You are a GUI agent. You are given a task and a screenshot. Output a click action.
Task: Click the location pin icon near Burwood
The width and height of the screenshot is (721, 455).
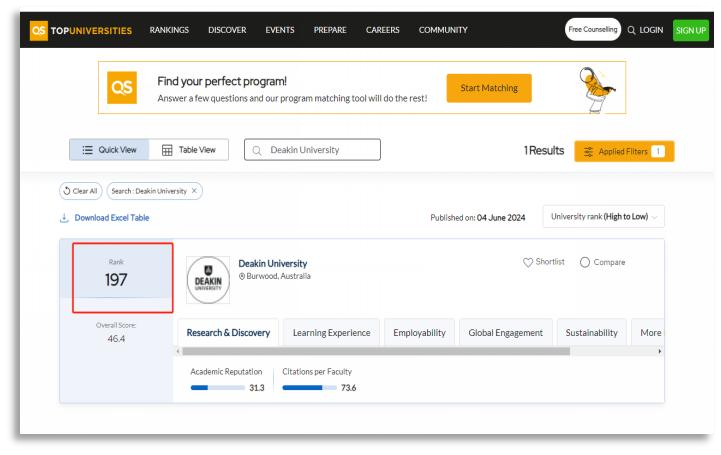242,276
